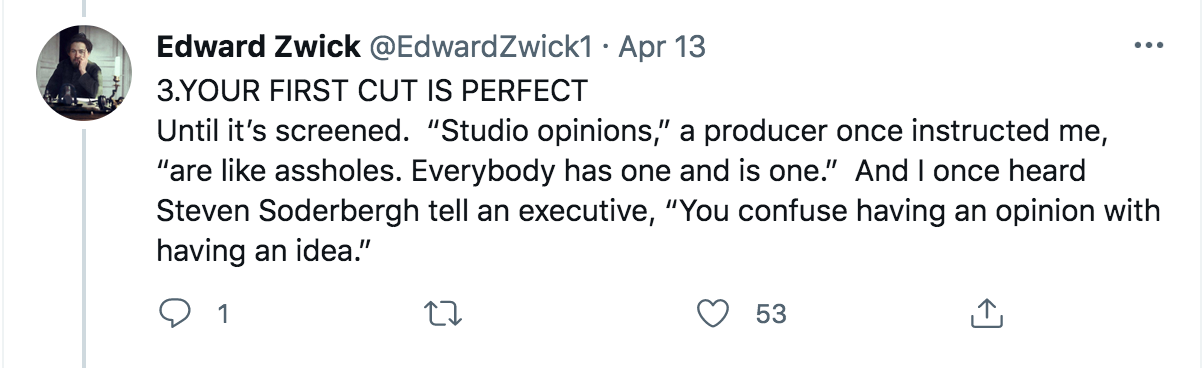
Task: Open the Edward Zwick display name link
Action: tap(260, 46)
